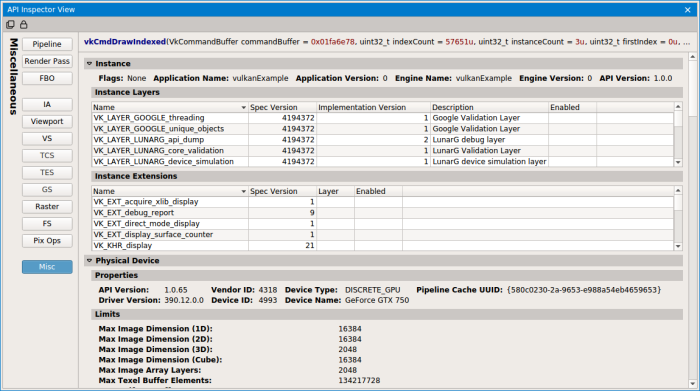Select the FS shader stage
This screenshot has width=700, height=391.
[47, 224]
